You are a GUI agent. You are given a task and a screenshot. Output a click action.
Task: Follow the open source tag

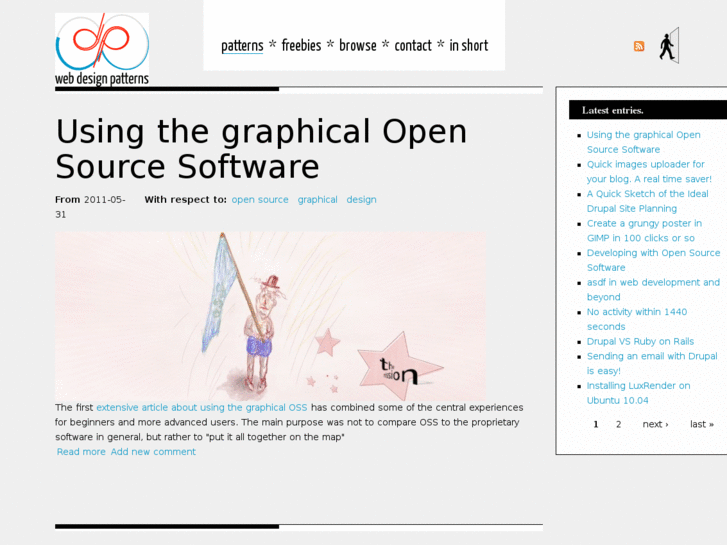click(260, 199)
